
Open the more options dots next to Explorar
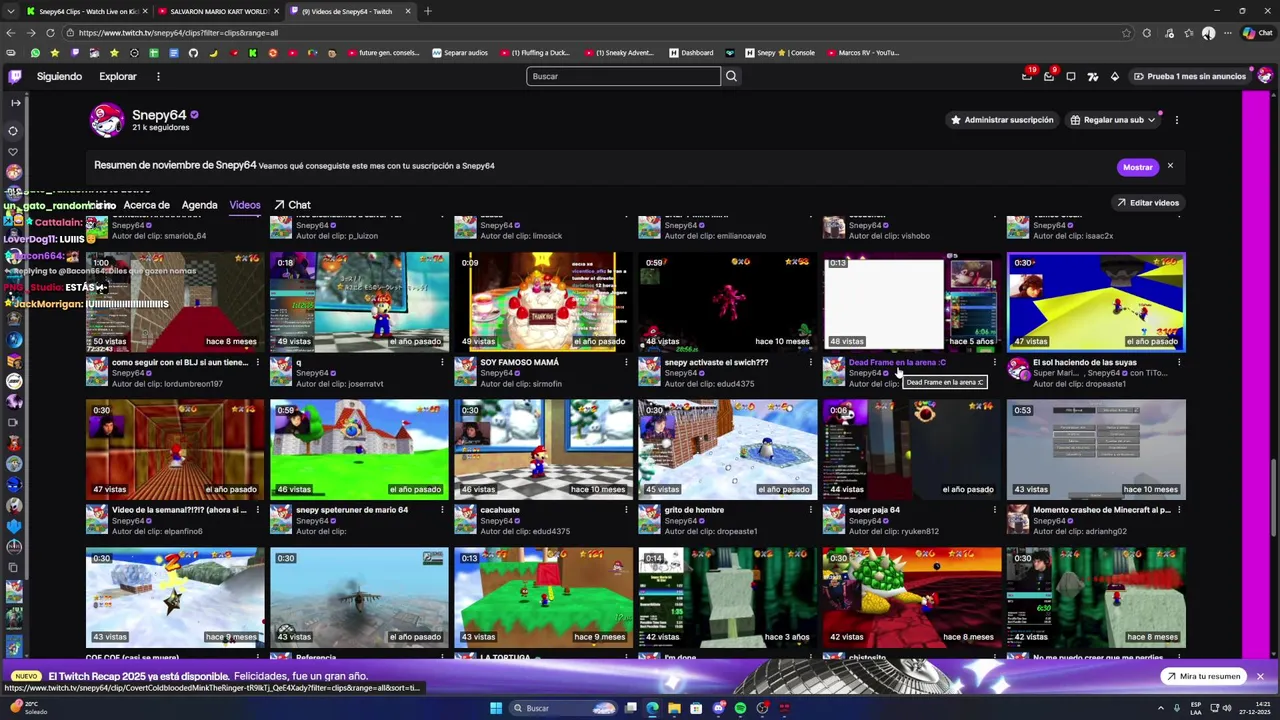pos(158,76)
